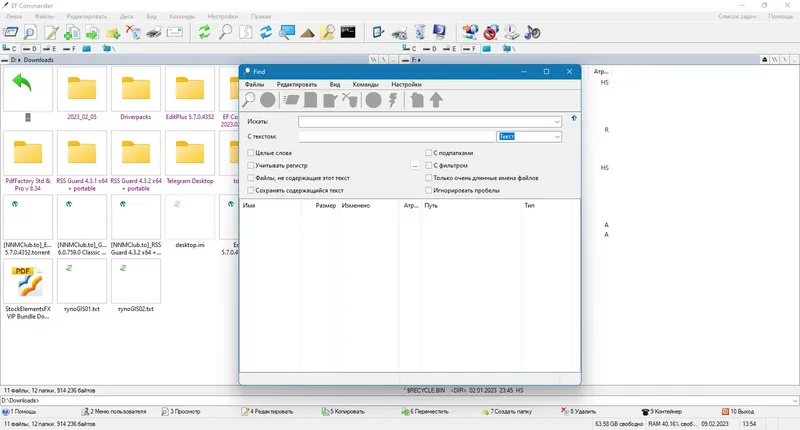Open 'Настройки' menu in Find window

coord(406,84)
